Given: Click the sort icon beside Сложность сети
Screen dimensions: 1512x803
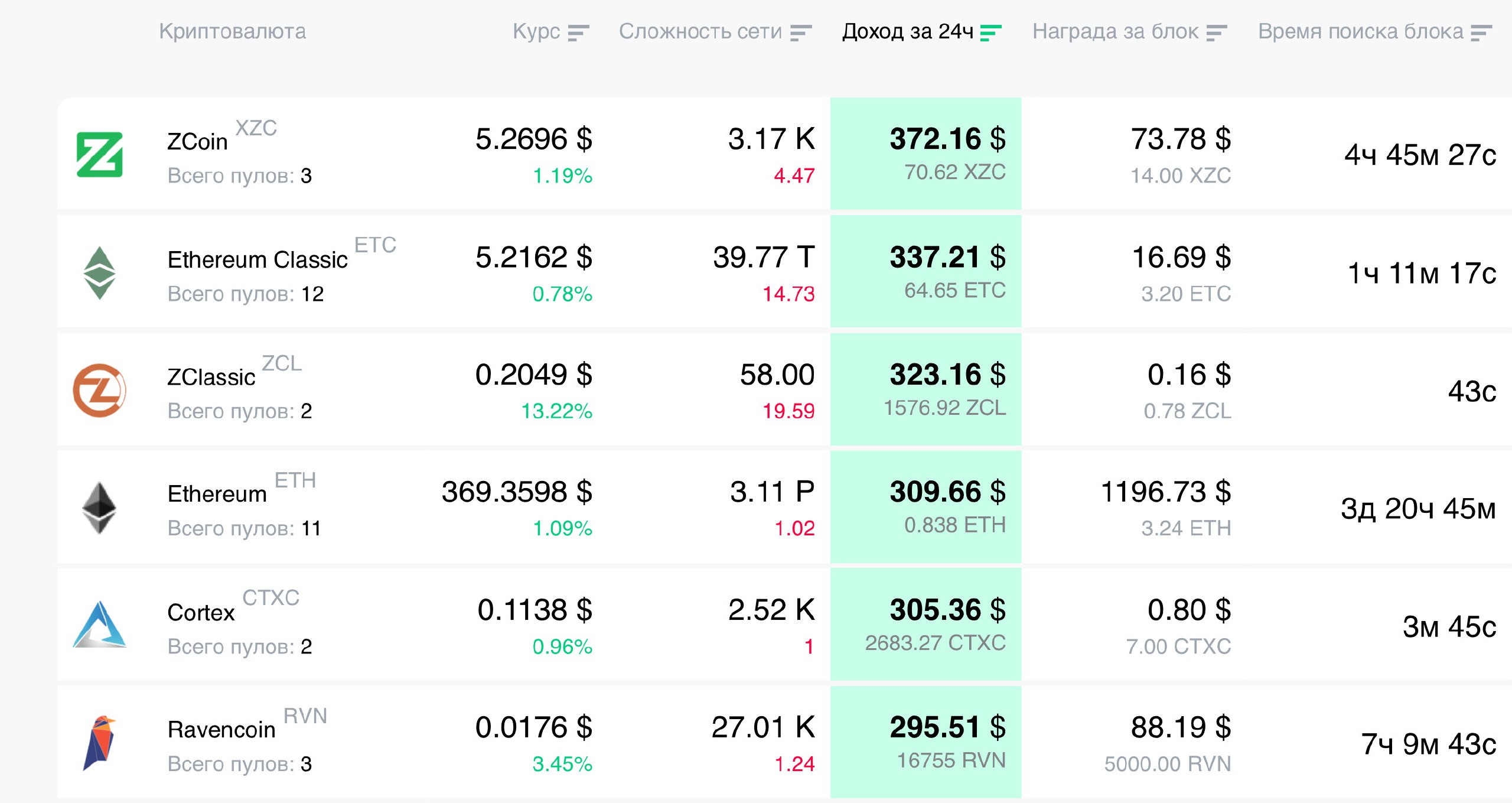Looking at the screenshot, I should (x=801, y=33).
